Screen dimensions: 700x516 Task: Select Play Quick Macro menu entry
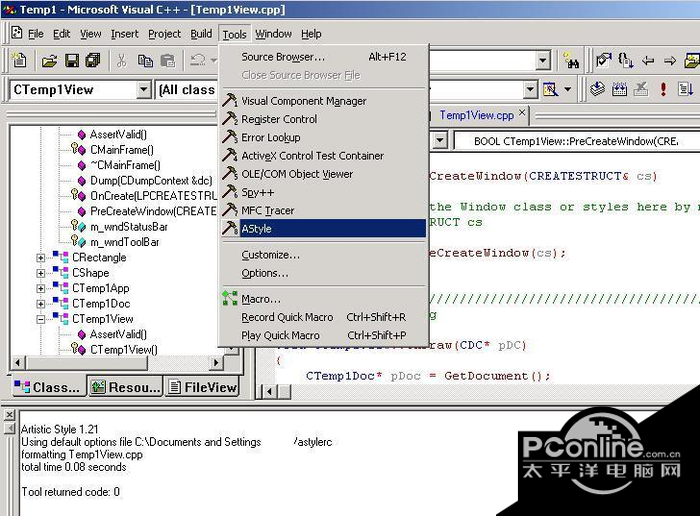(324, 335)
